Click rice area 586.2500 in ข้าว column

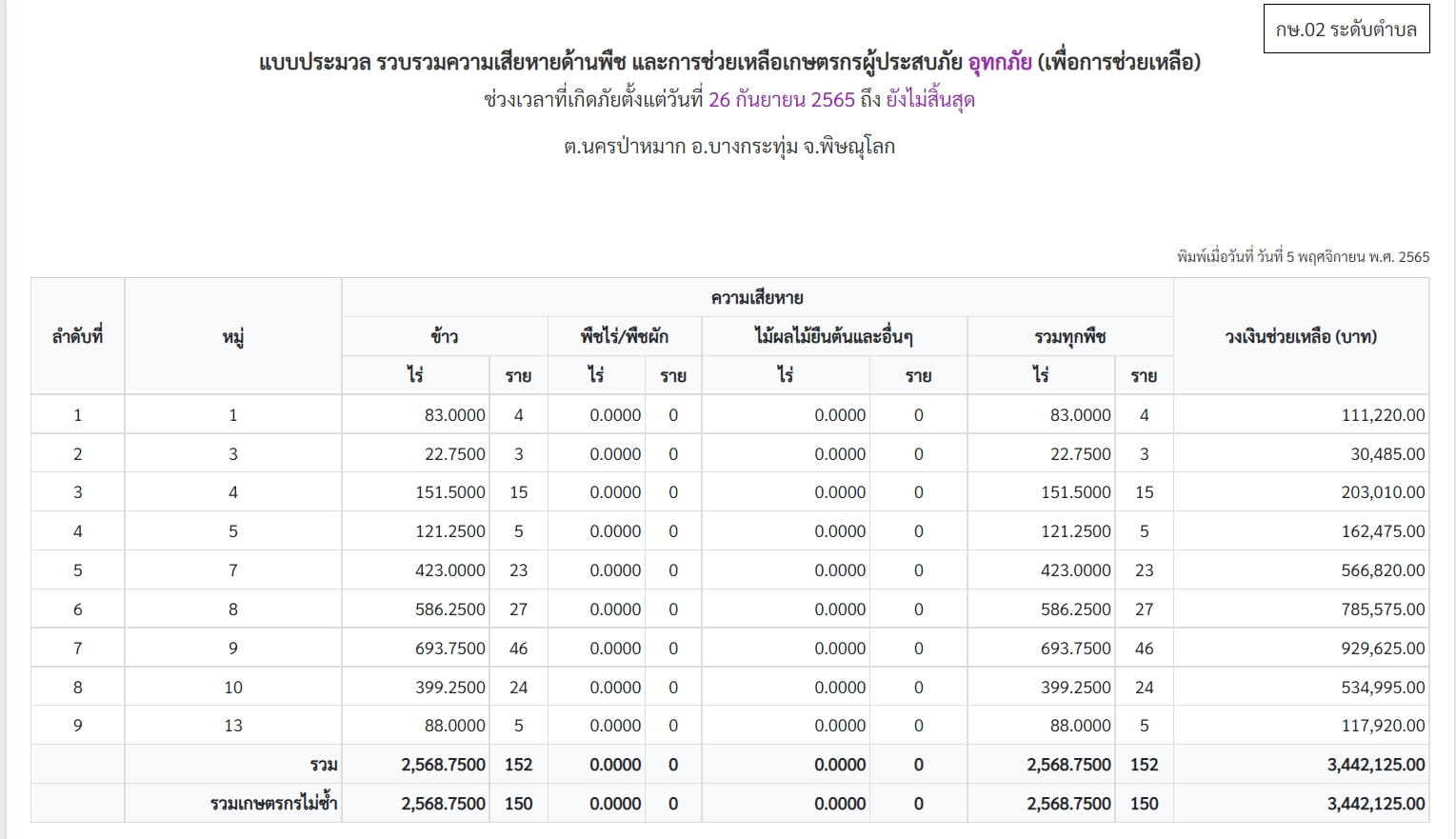pyautogui.click(x=450, y=609)
